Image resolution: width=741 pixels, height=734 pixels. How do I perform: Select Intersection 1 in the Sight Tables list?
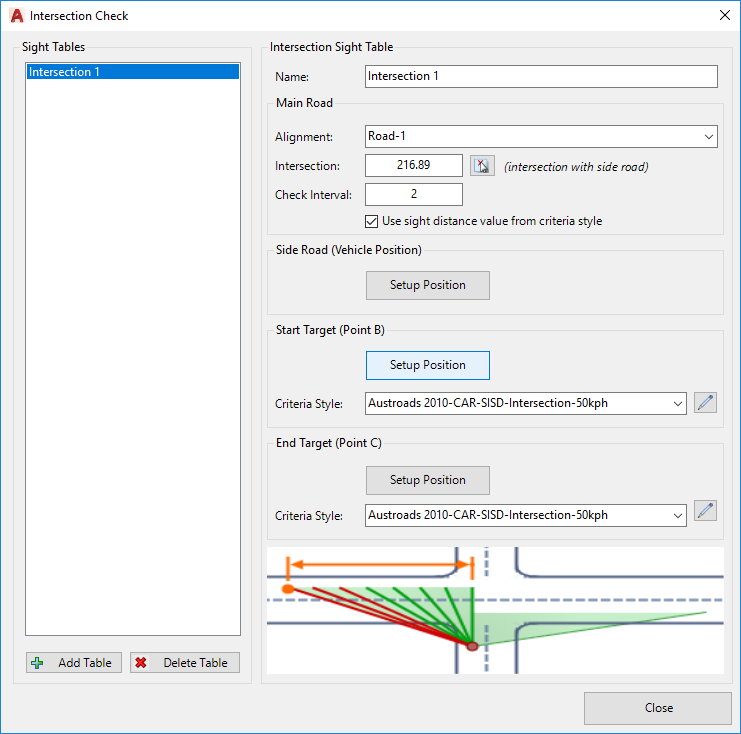[132, 72]
